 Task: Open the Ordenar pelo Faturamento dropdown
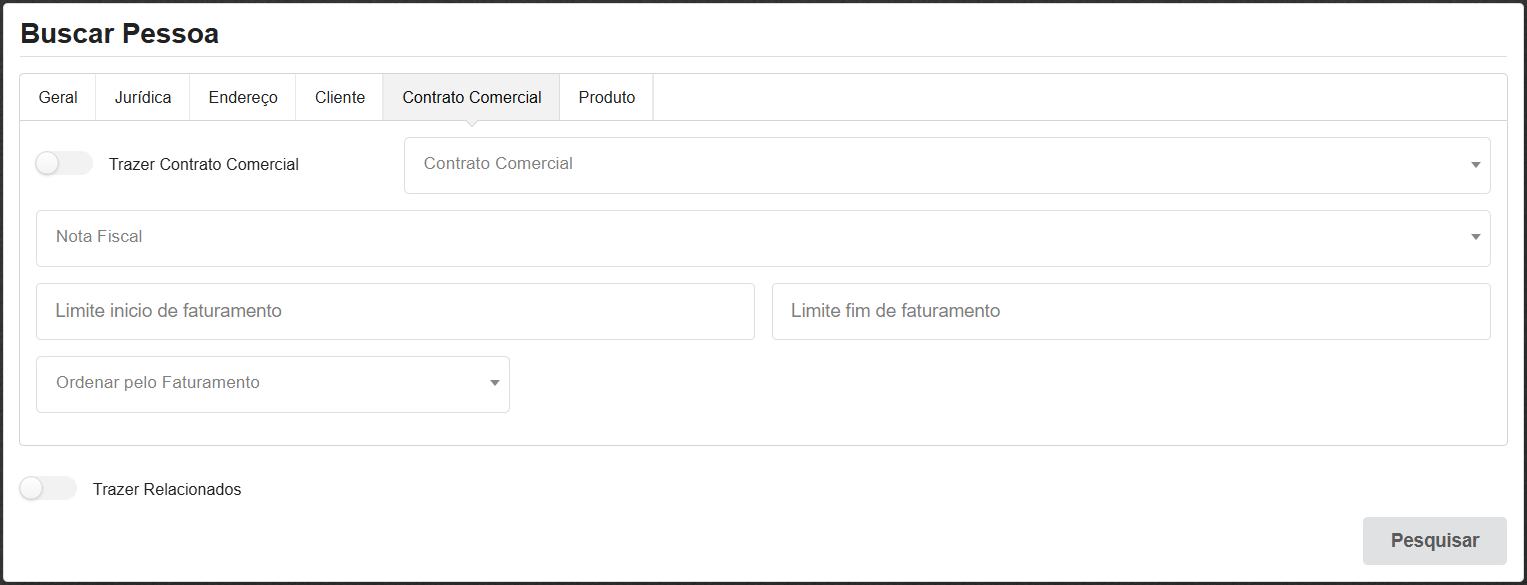click(x=260, y=384)
